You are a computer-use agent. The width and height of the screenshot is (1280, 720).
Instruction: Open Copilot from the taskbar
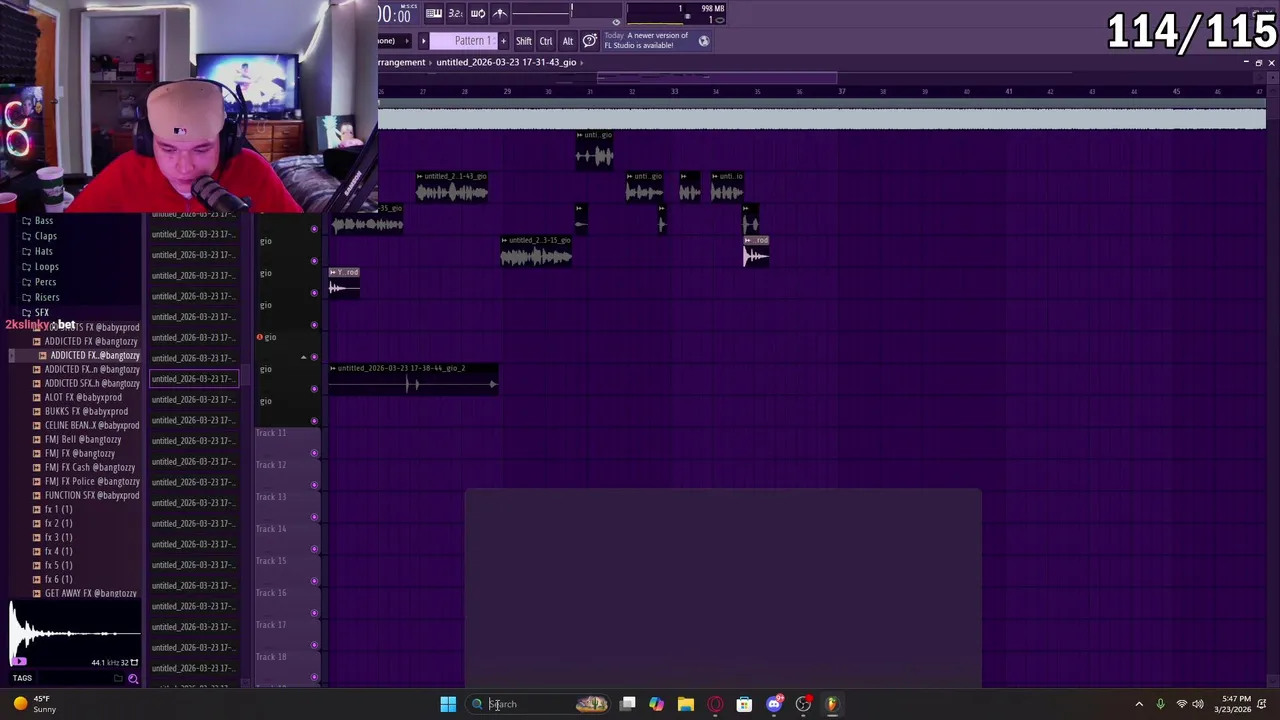tap(656, 704)
